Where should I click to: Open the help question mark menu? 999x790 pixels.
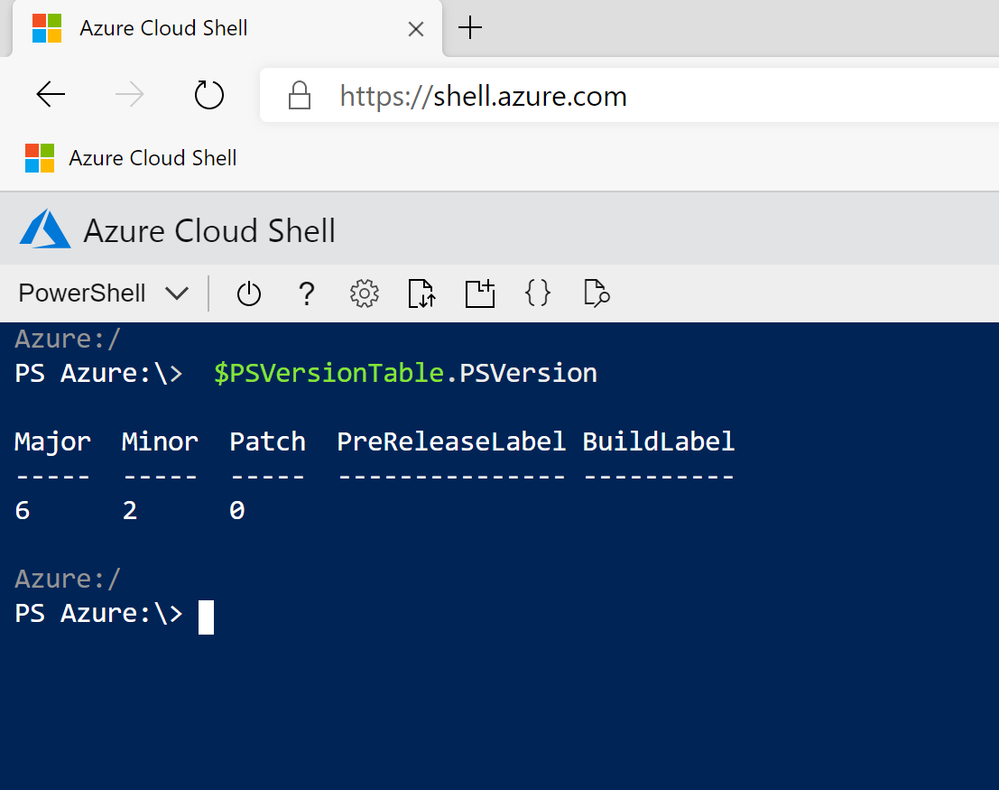tap(306, 294)
